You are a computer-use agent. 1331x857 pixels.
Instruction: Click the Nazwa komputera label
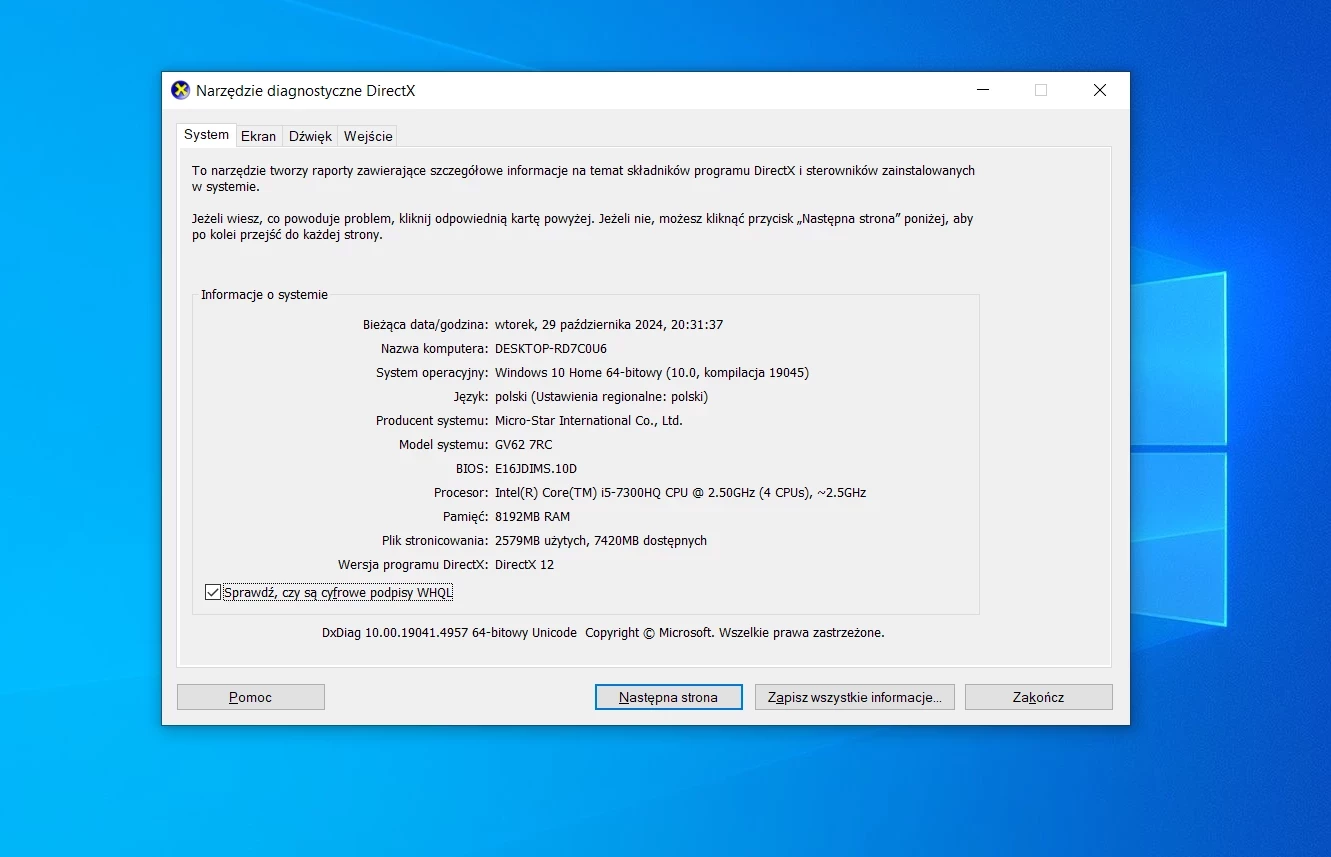[x=435, y=349]
